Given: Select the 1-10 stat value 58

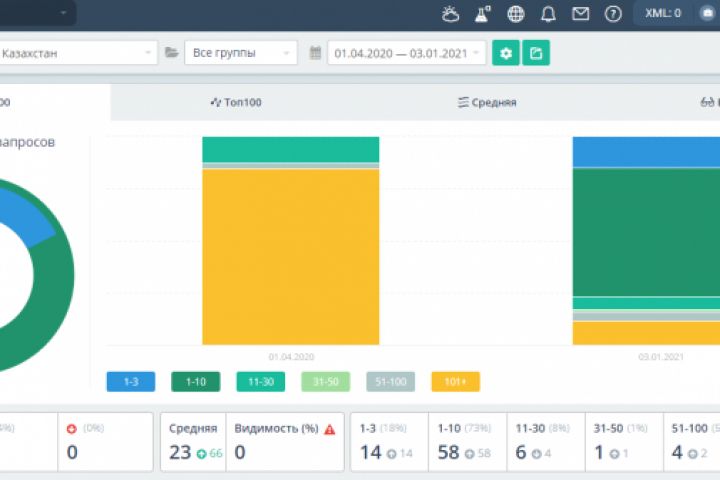Looking at the screenshot, I should [448, 452].
